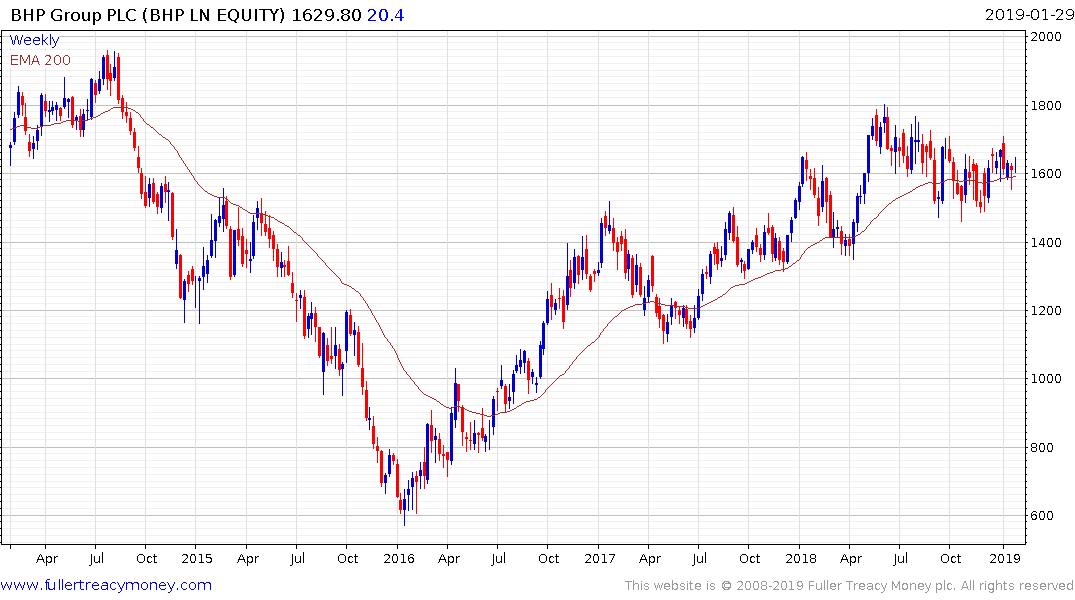1075x600 pixels.
Task: Click the Weekly timeframe label
Action: (34, 41)
